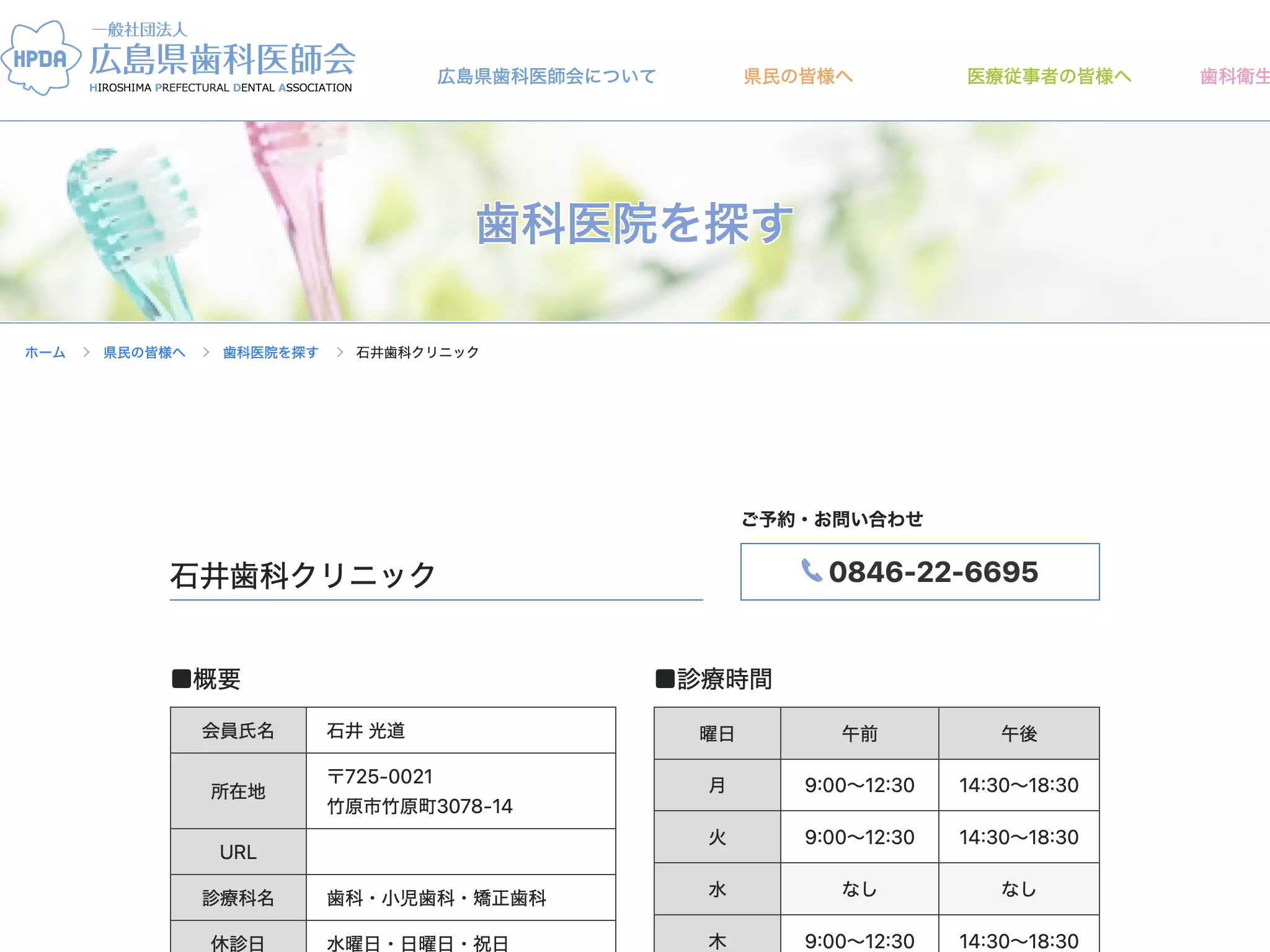Click the 水曜日・日曜日・祝日 closed days cell

[461, 937]
